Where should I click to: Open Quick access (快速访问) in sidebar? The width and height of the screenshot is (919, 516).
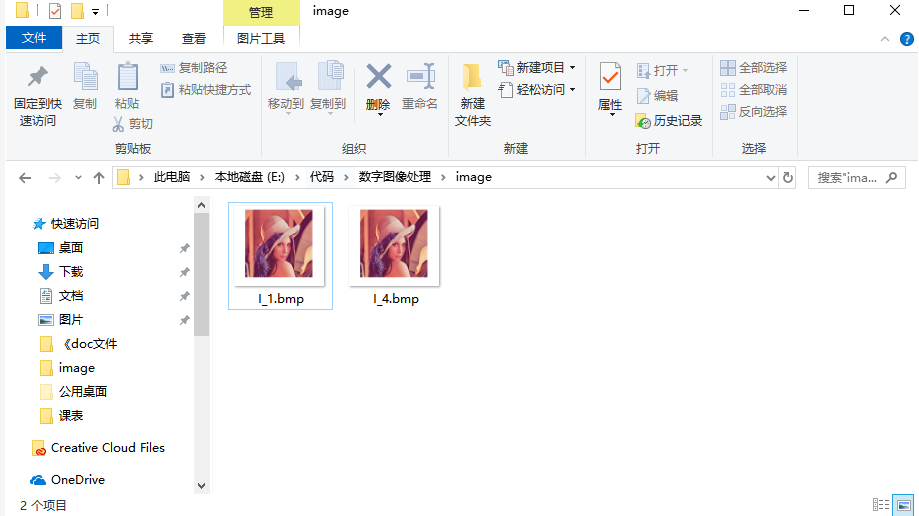[66, 223]
